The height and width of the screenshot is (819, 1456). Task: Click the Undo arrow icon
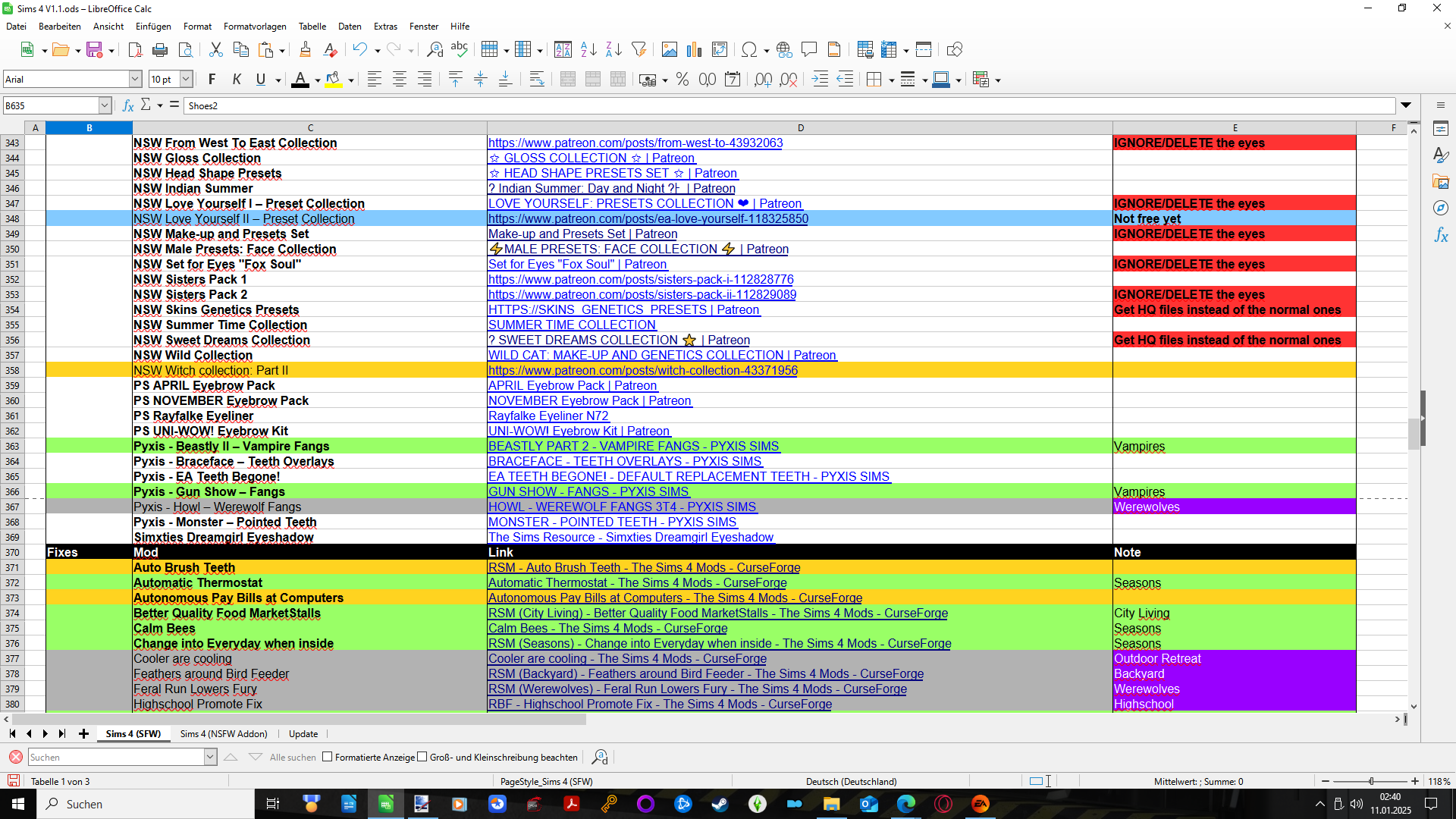click(x=360, y=50)
